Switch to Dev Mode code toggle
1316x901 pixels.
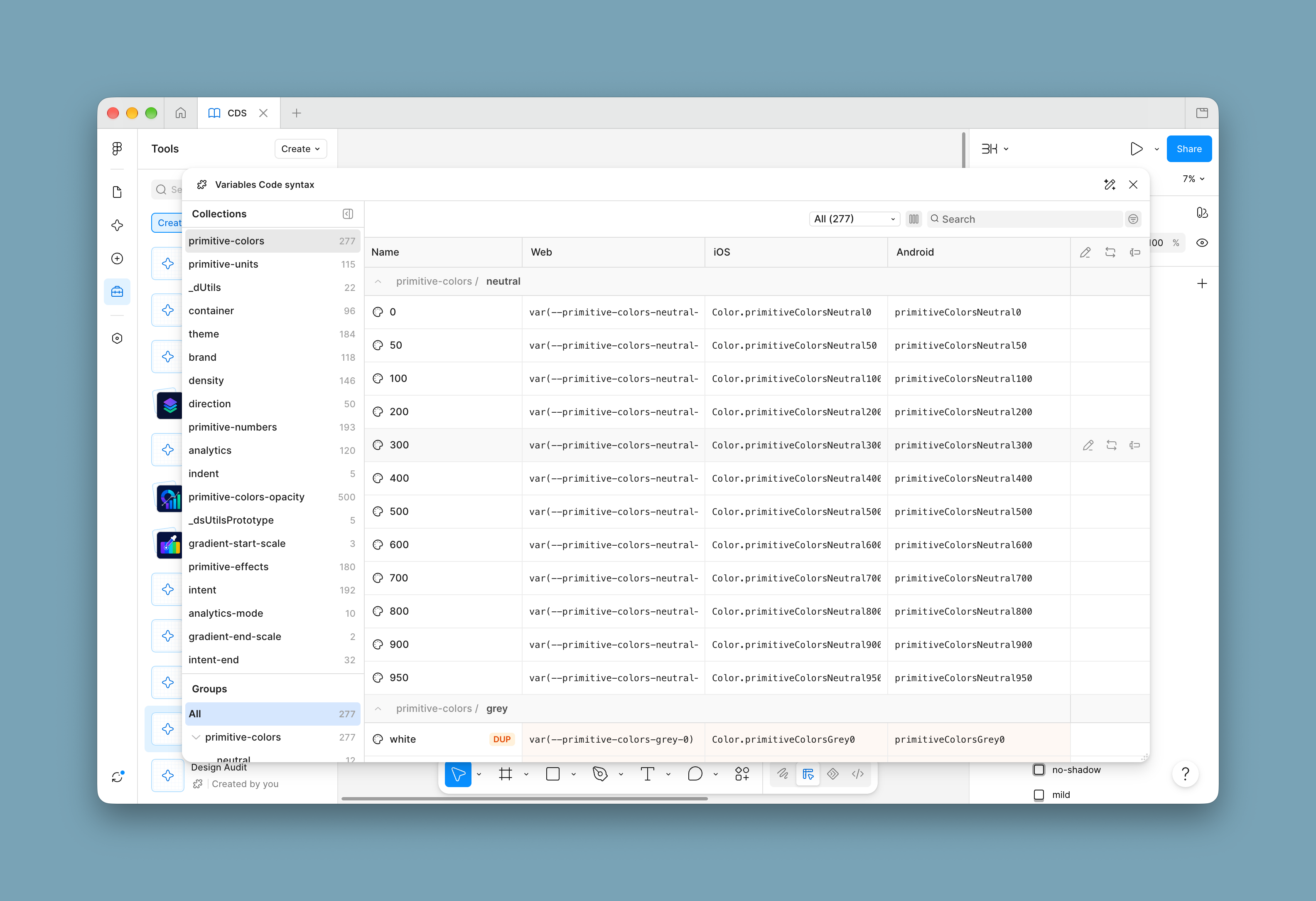click(x=857, y=773)
